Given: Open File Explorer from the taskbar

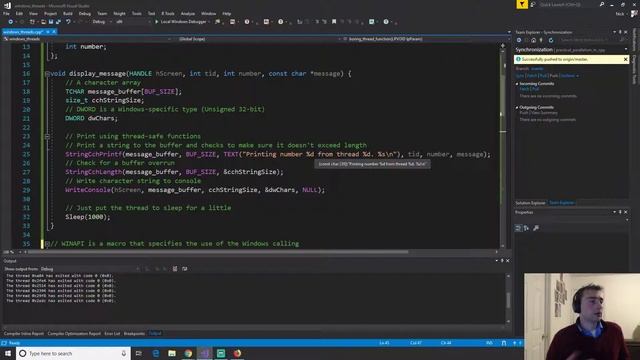Looking at the screenshot, I should [x=172, y=353].
